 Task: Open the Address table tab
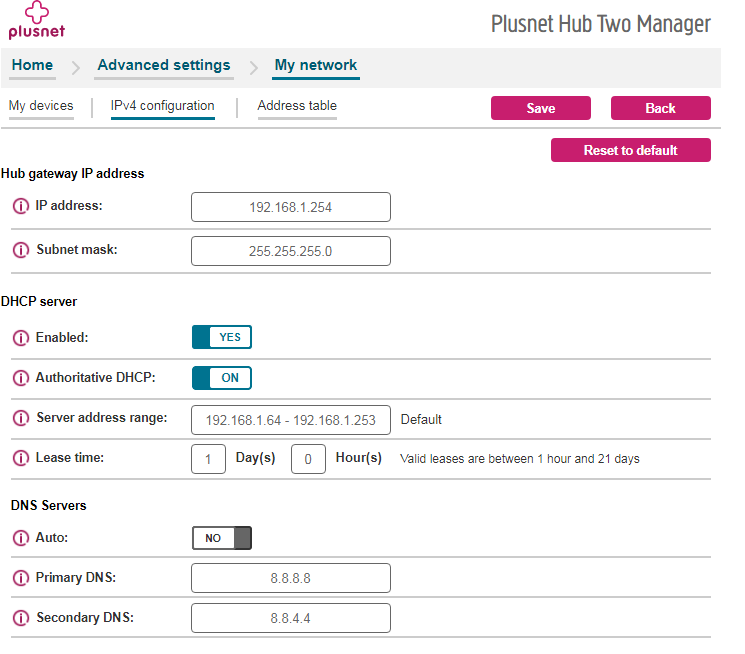[x=297, y=106]
